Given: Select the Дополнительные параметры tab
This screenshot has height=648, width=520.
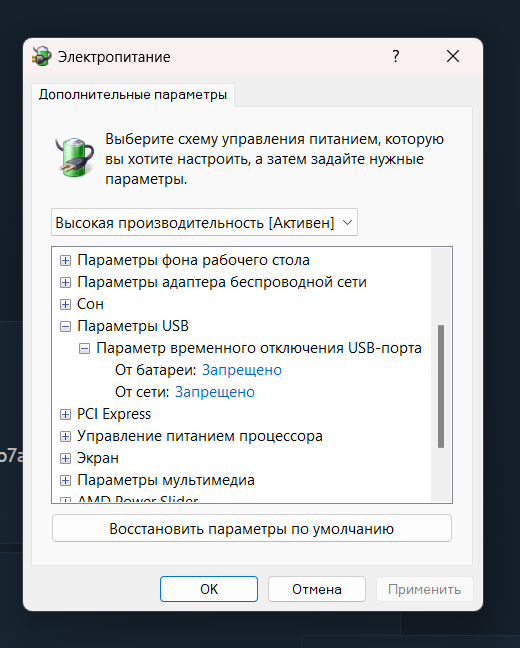Looking at the screenshot, I should (x=133, y=95).
